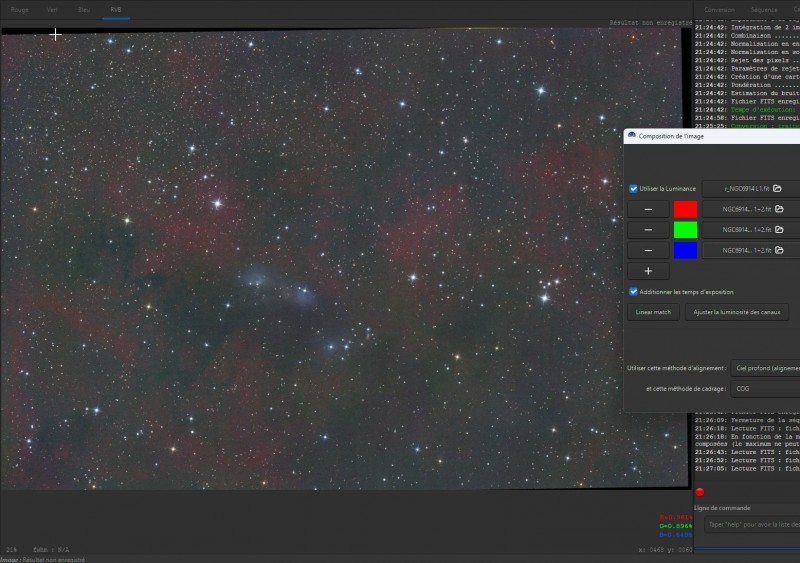
Task: Click et cette méthode de cadrage label
Action: [x=686, y=389]
